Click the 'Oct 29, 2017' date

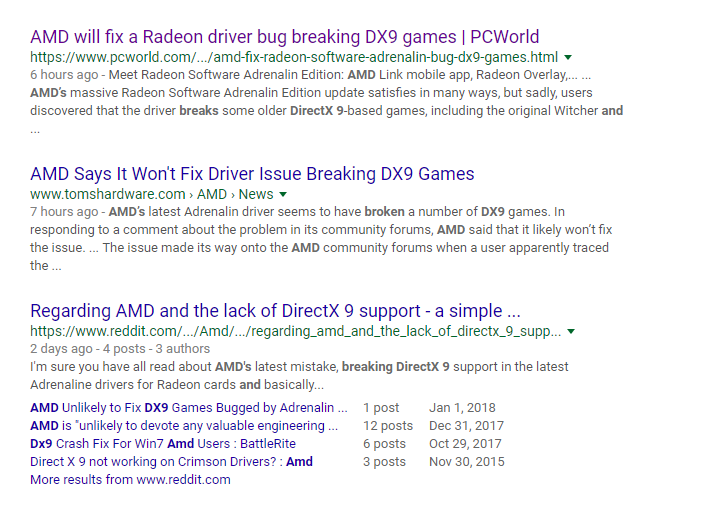[x=465, y=444]
